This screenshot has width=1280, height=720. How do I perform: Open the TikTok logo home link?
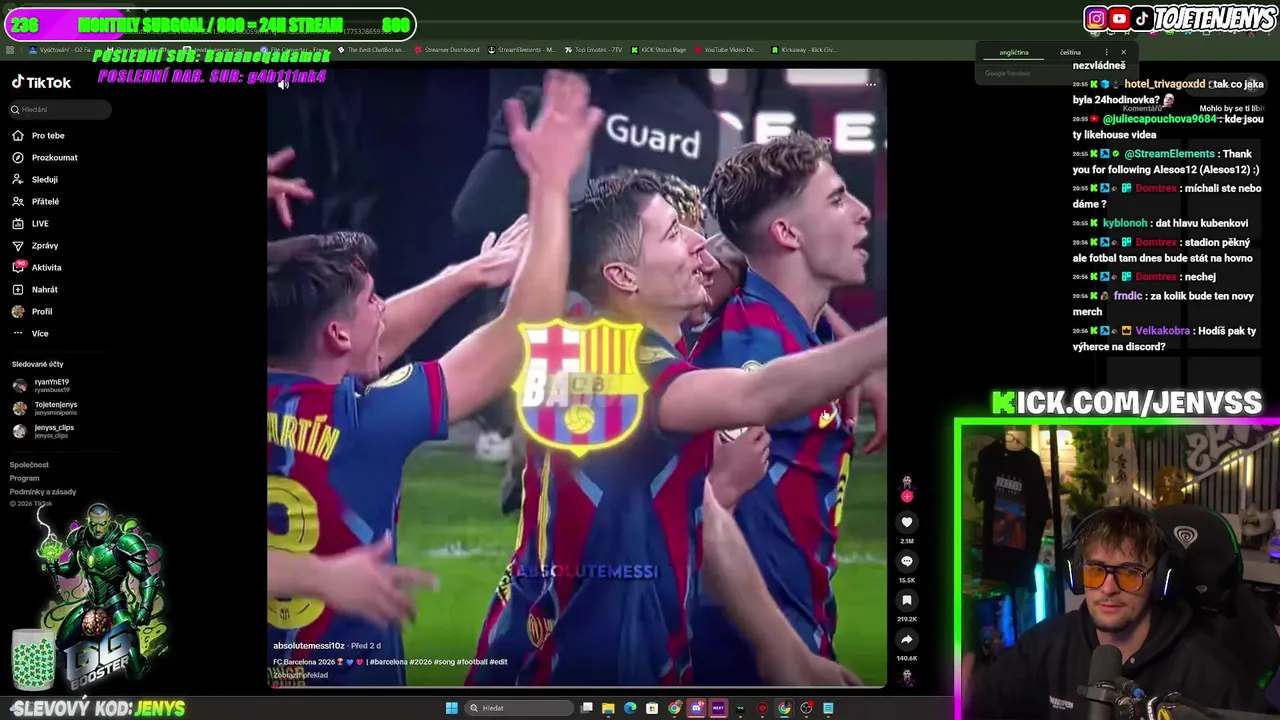pos(41,83)
